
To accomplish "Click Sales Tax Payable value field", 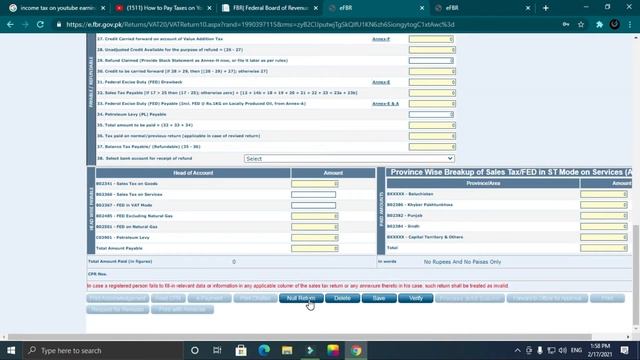I will 432,93.
